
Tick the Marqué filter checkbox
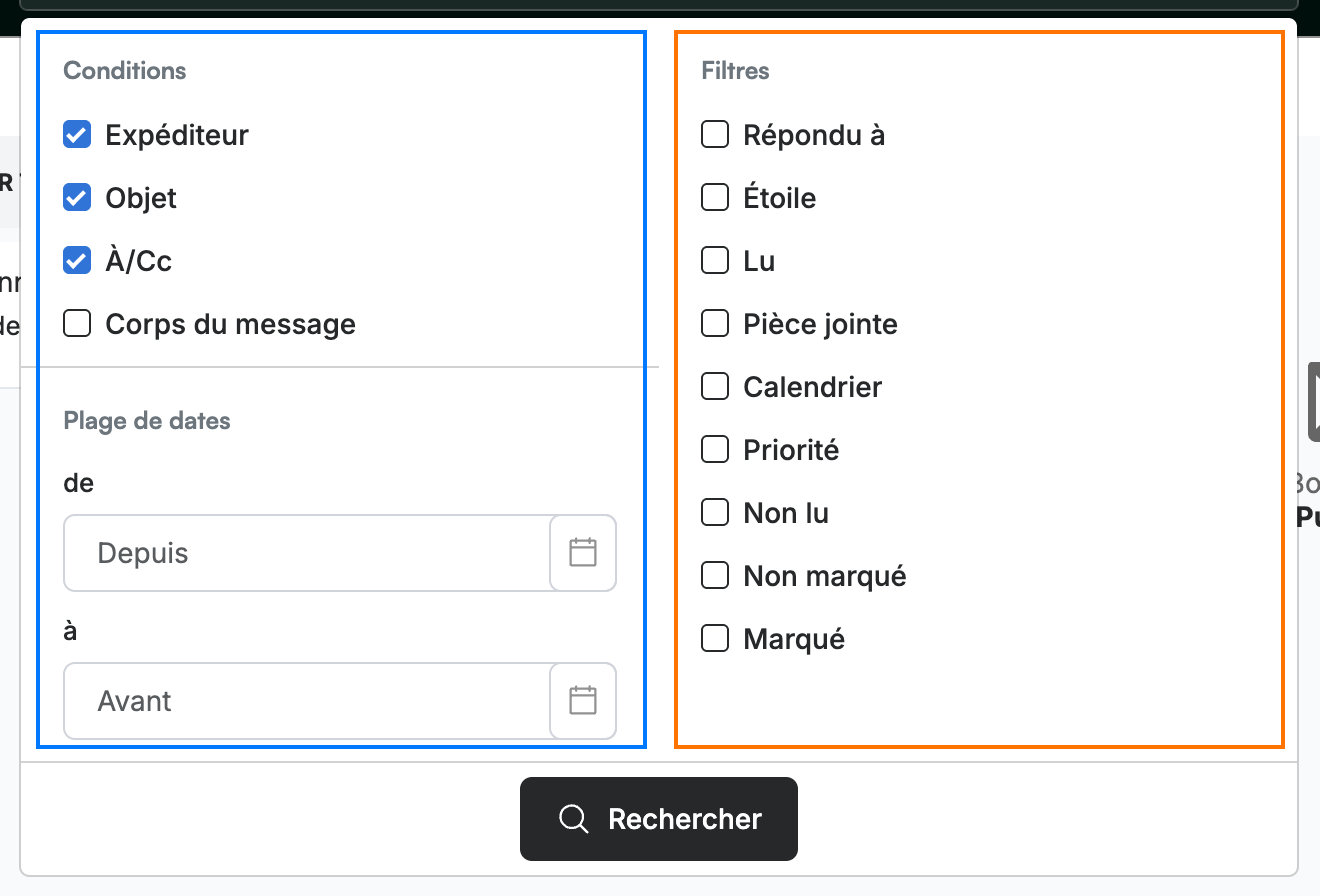pyautogui.click(x=715, y=638)
